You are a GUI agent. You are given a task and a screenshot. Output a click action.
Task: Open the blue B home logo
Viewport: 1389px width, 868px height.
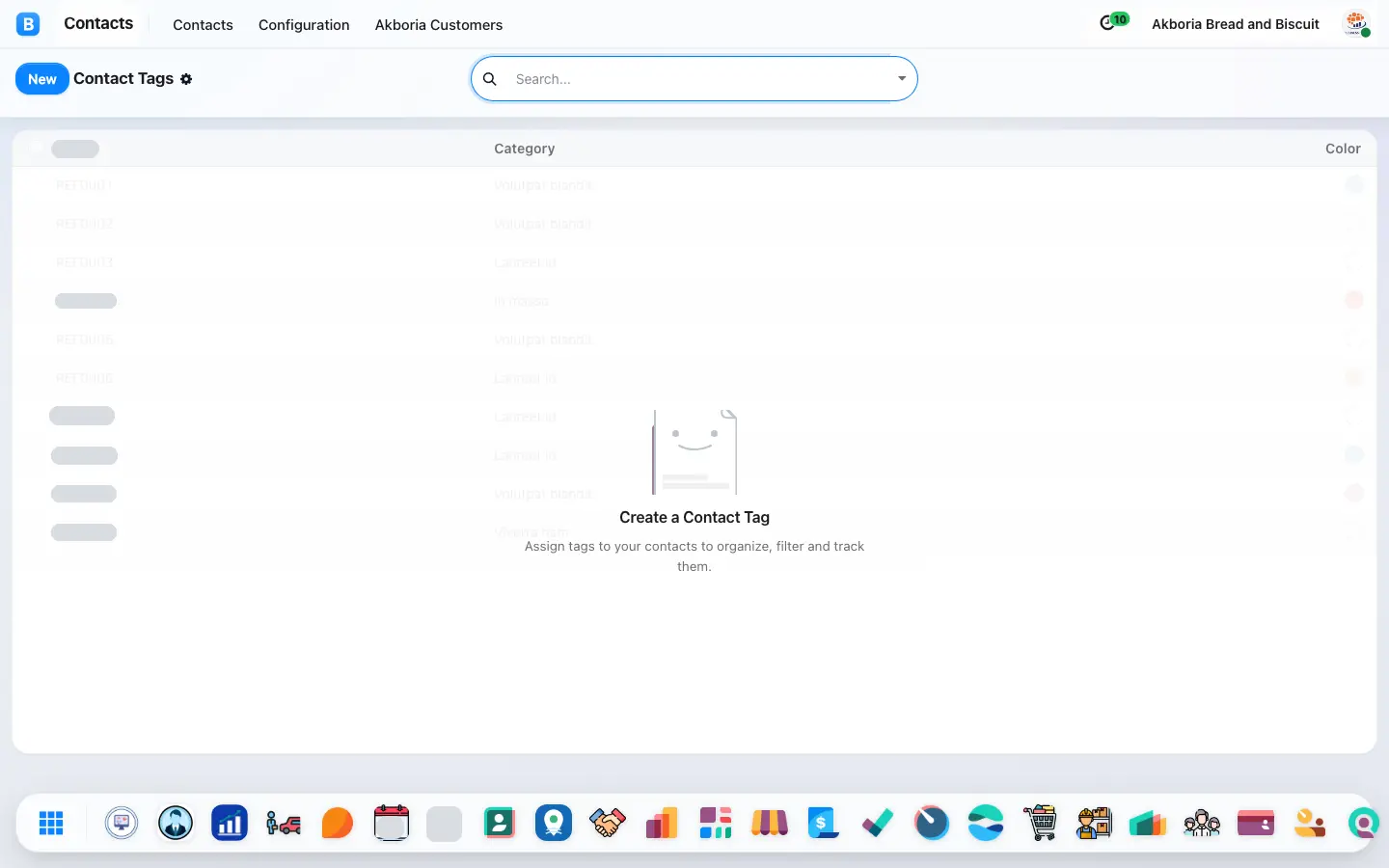(28, 24)
